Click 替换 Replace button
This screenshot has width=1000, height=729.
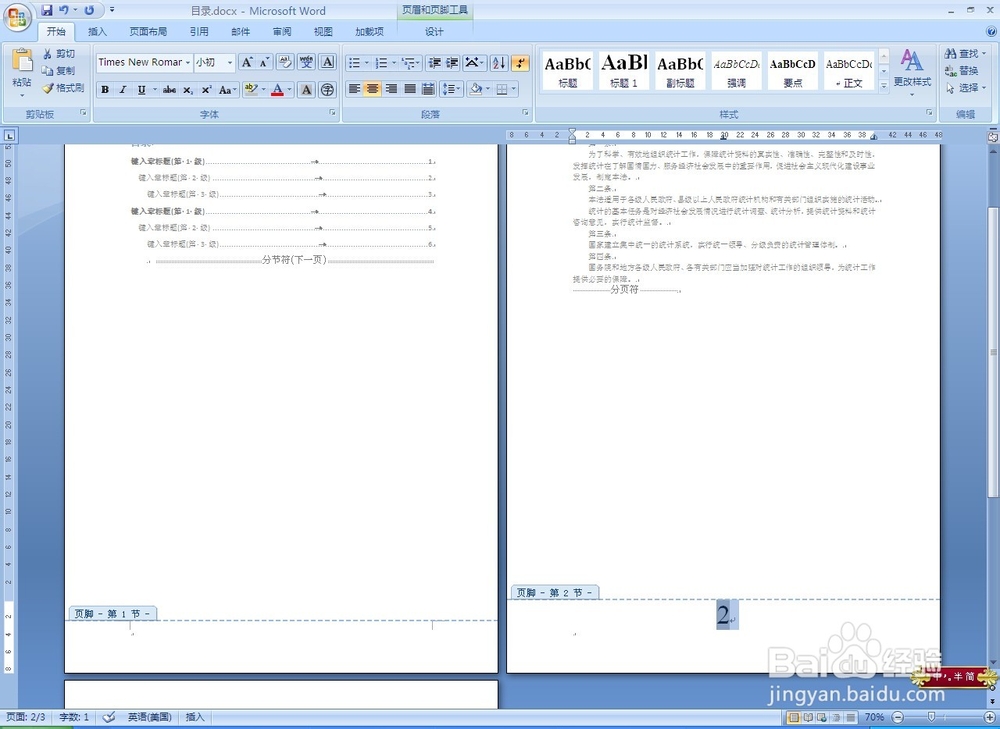[x=961, y=71]
